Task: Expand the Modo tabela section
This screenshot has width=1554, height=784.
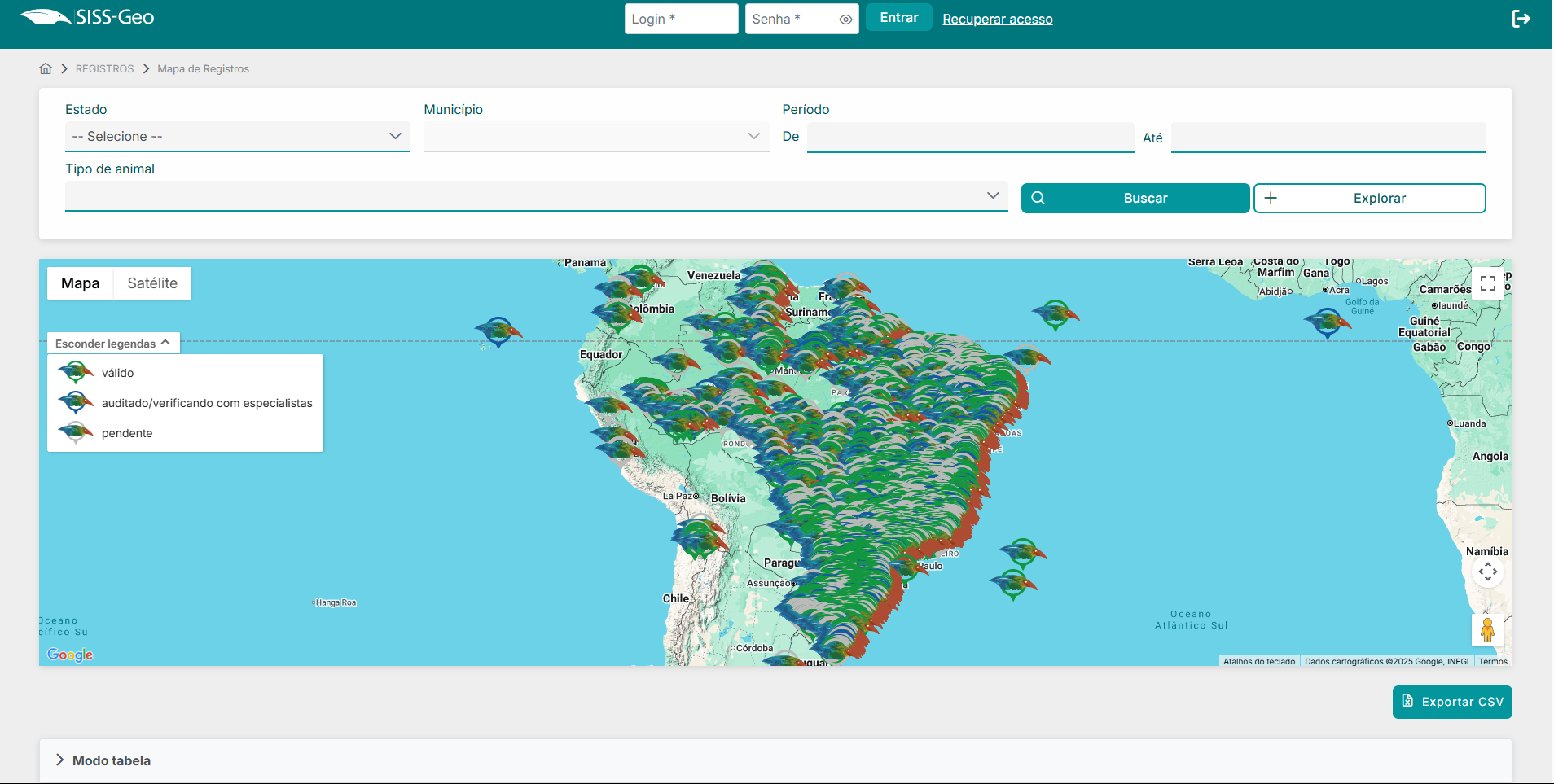Action: click(x=112, y=760)
